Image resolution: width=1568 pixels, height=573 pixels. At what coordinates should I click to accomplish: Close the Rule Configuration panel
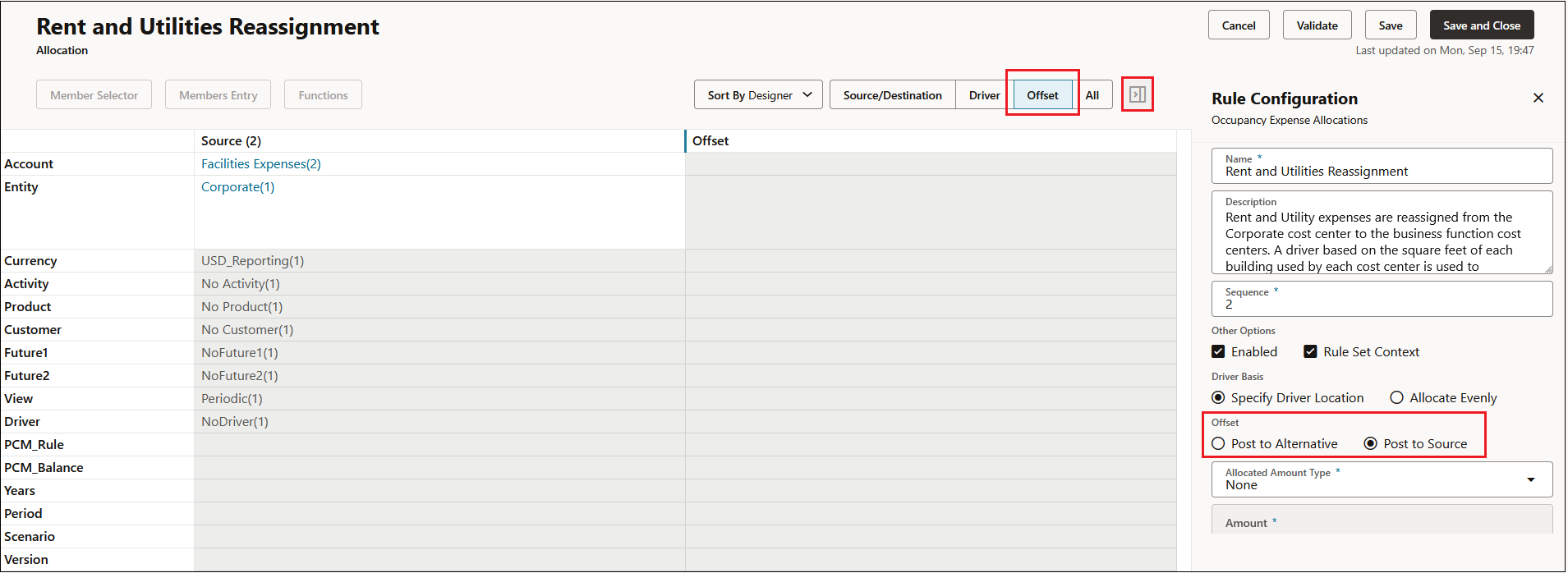click(1538, 98)
